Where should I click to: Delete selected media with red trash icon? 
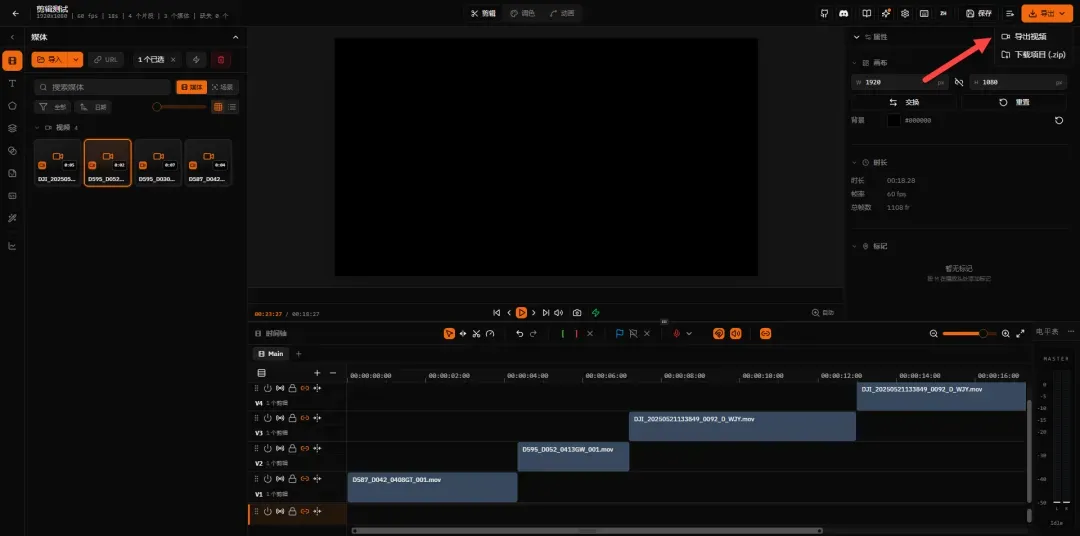[x=220, y=60]
